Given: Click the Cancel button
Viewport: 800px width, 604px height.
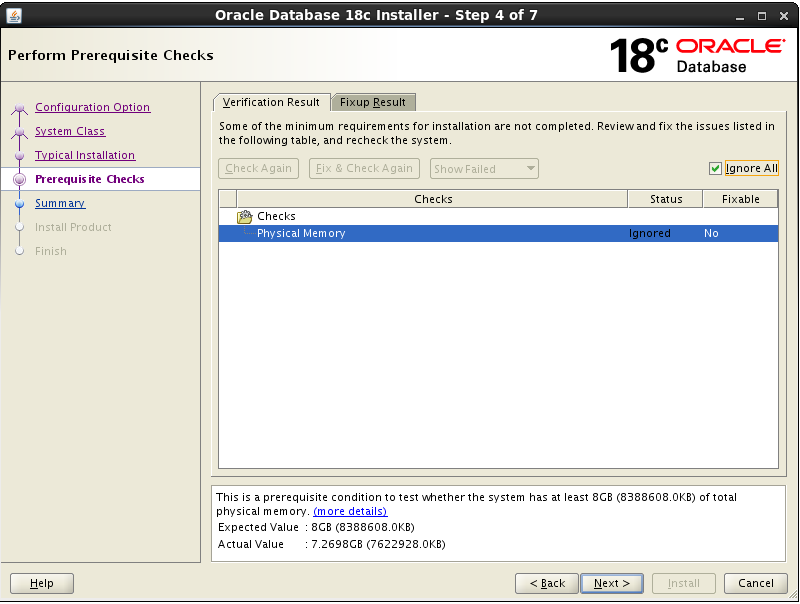Looking at the screenshot, I should [756, 583].
